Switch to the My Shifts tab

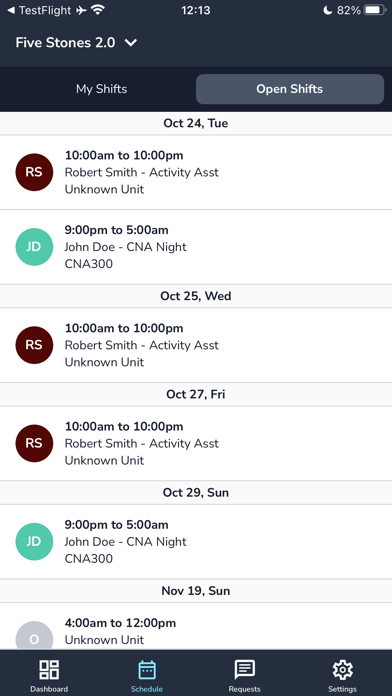click(101, 89)
